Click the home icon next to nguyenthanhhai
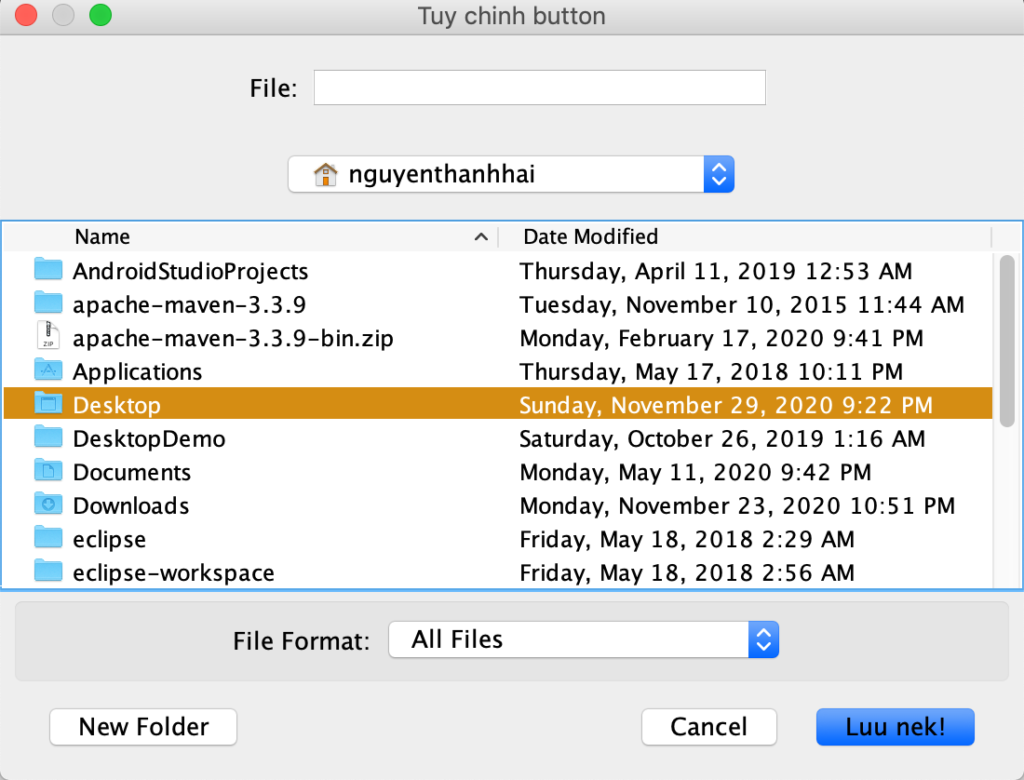 pyautogui.click(x=327, y=173)
